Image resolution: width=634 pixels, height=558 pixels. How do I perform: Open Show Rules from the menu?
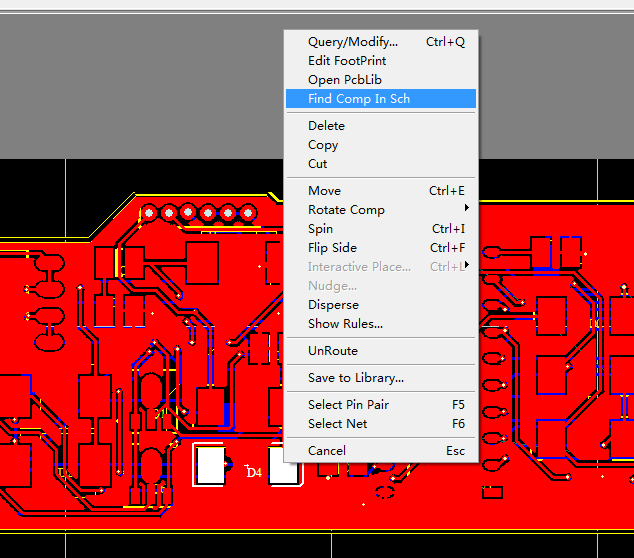[x=345, y=324]
